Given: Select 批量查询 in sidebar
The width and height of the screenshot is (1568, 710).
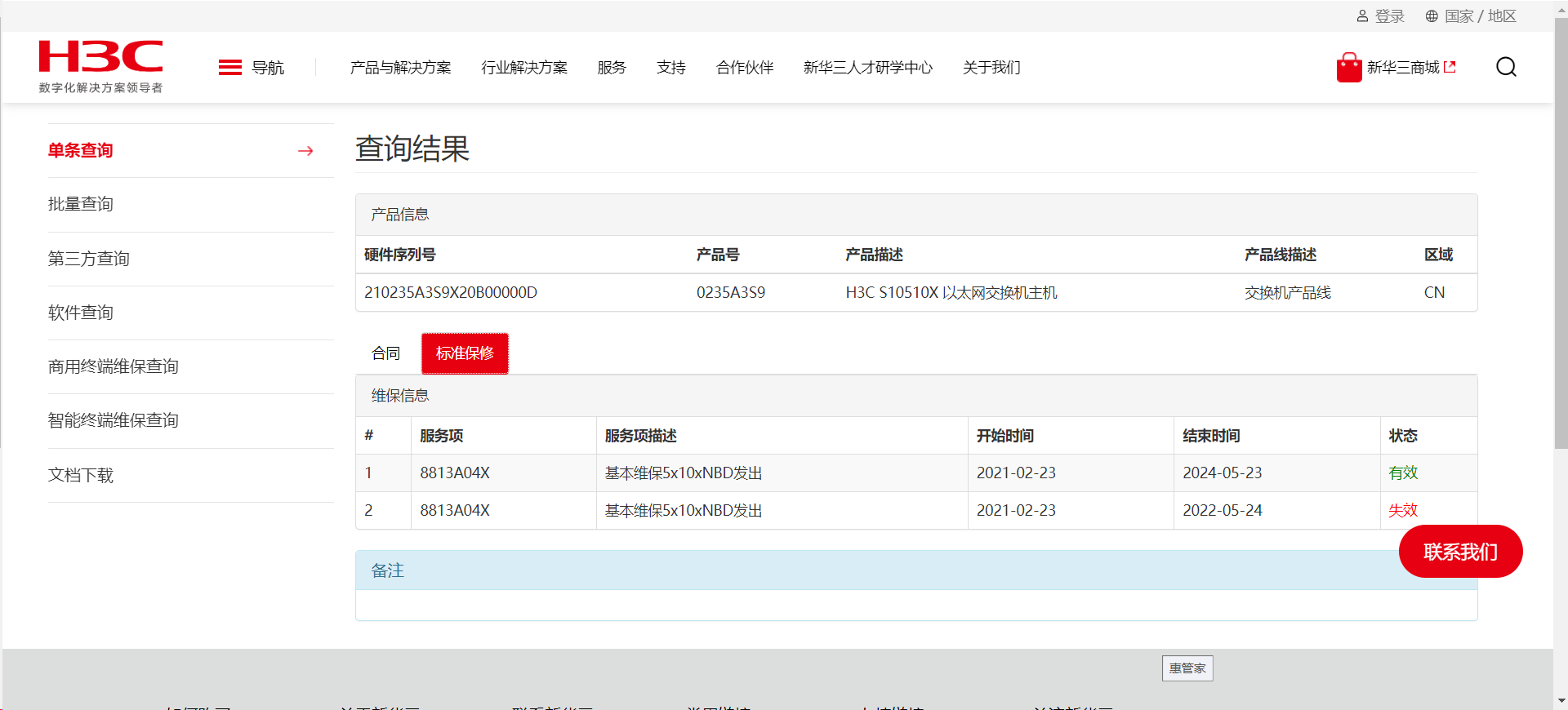Looking at the screenshot, I should (81, 205).
